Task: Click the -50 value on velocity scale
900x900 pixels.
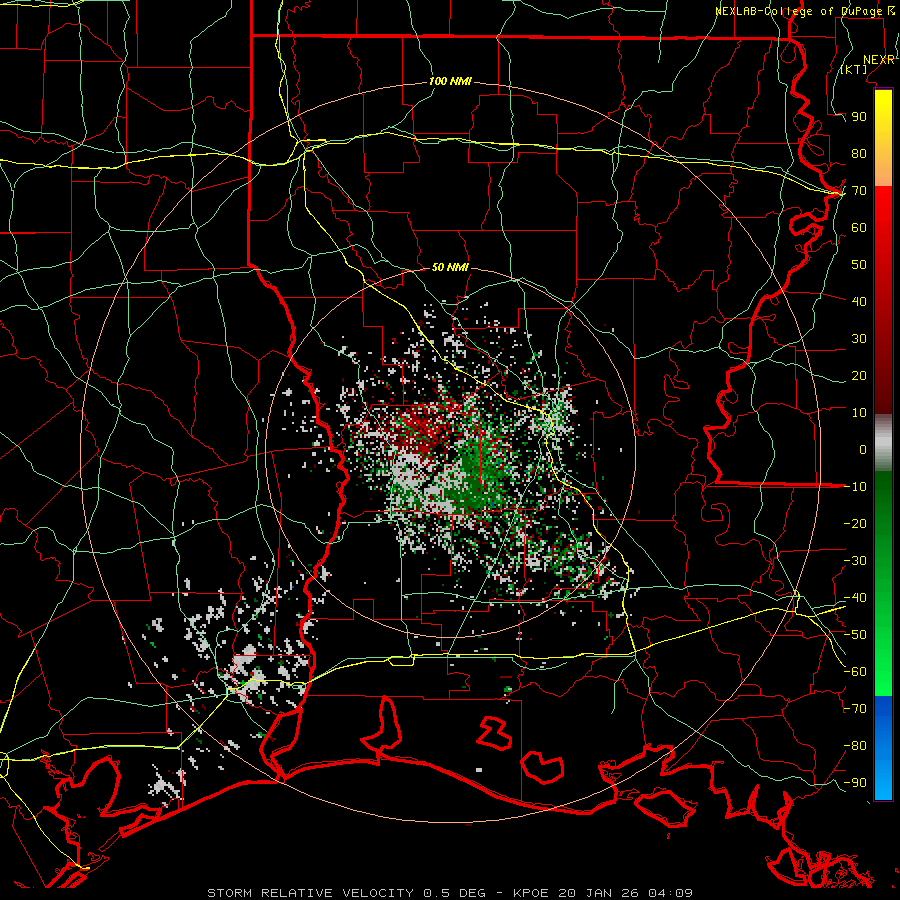Action: [855, 635]
